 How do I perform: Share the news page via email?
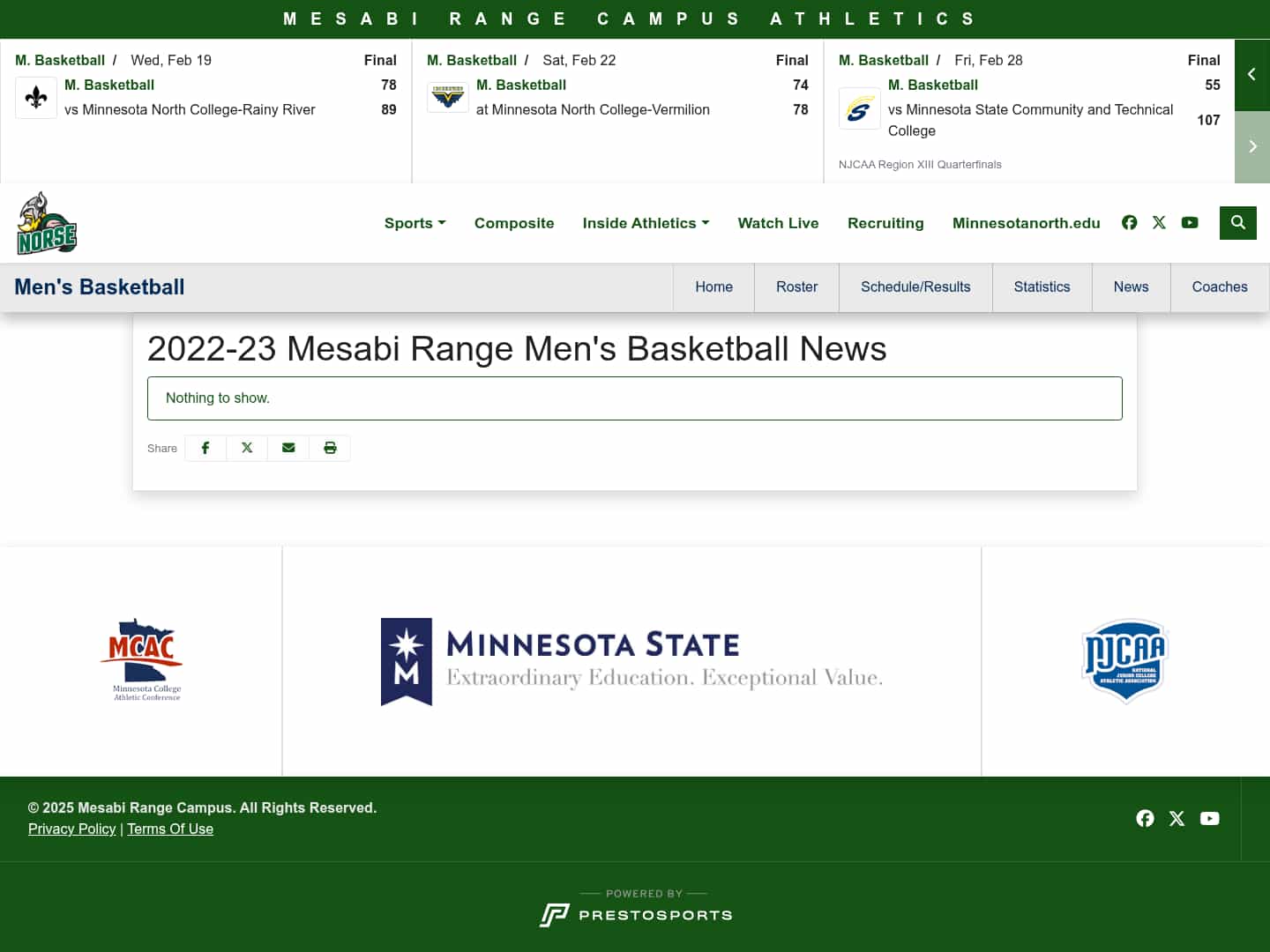tap(288, 448)
